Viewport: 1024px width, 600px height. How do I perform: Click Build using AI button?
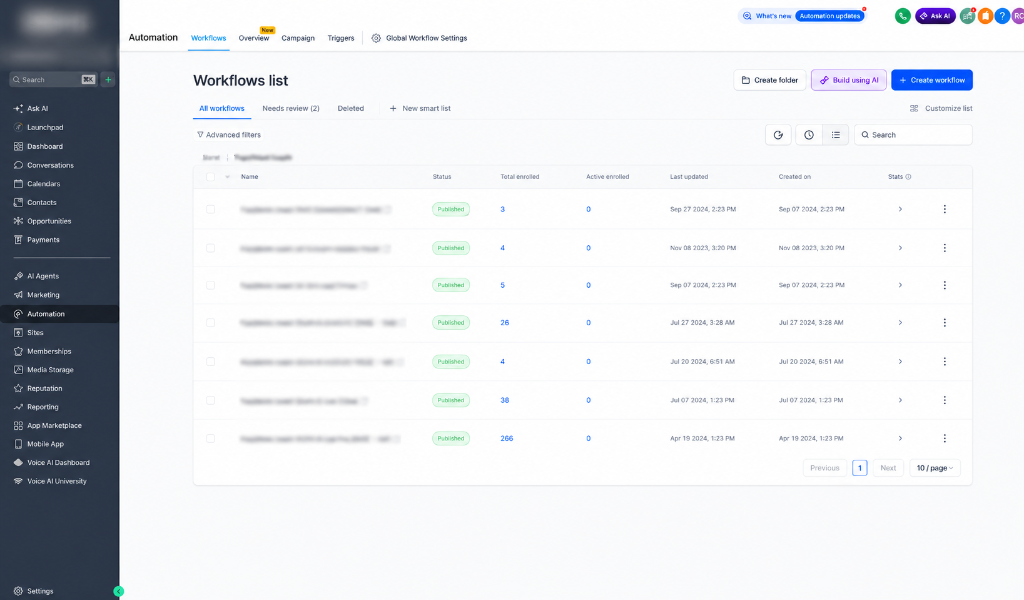[849, 80]
